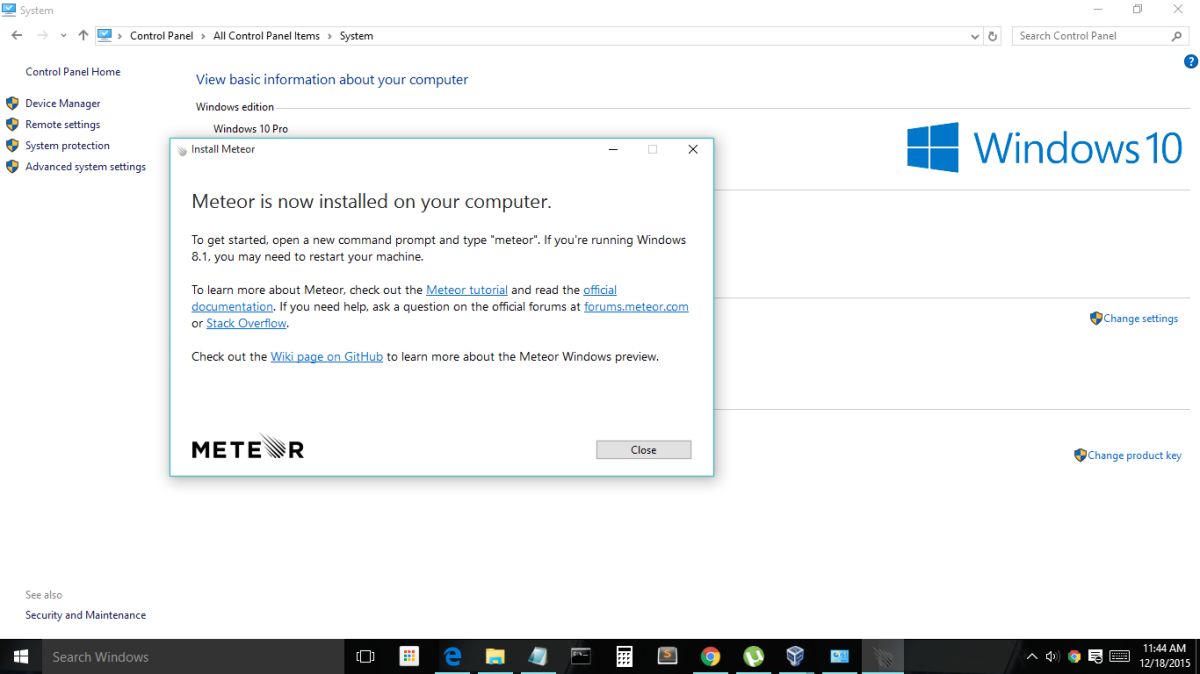Open Advanced system settings
1200x674 pixels.
[x=85, y=166]
